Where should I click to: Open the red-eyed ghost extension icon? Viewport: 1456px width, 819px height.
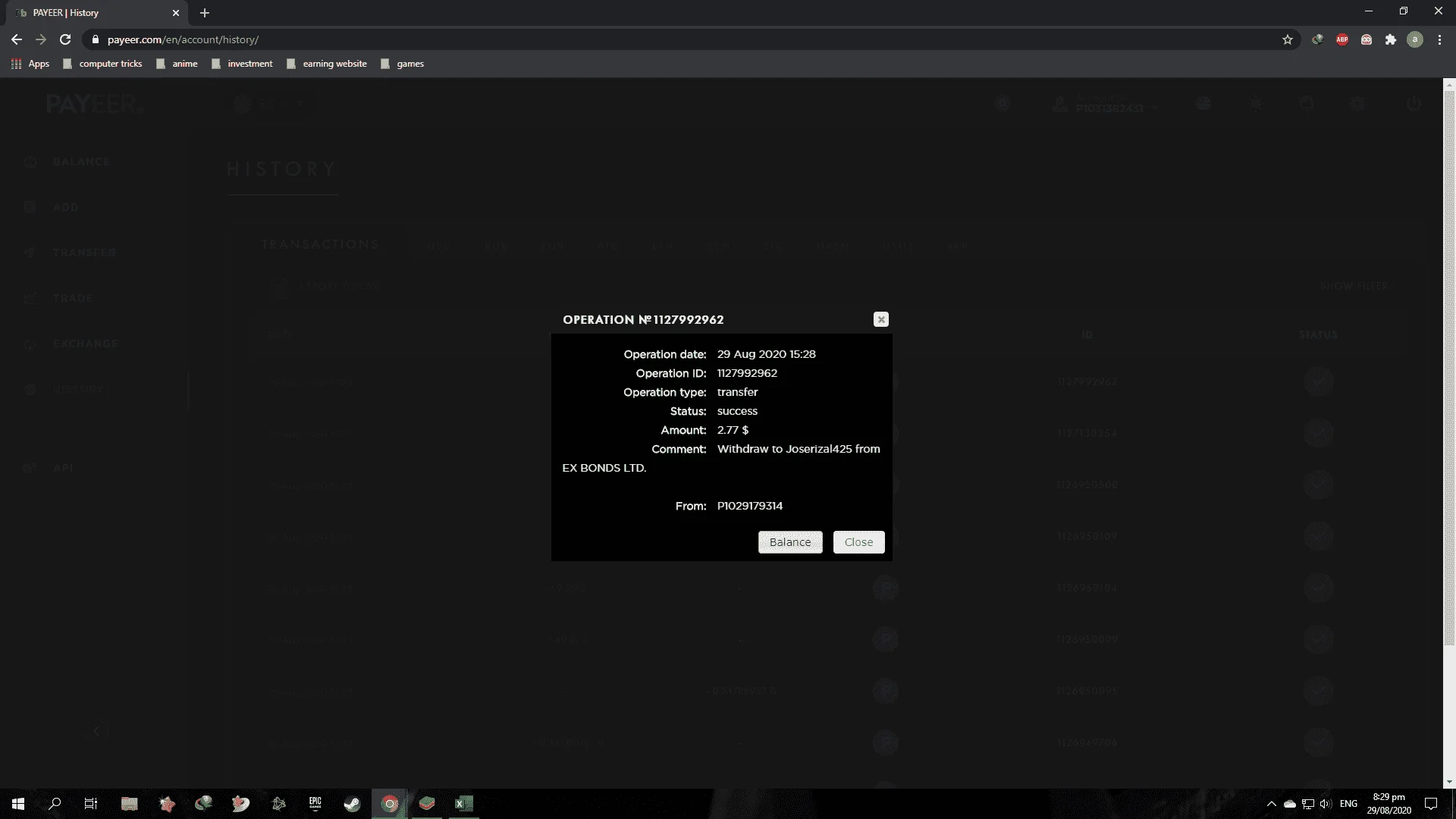tap(1367, 39)
